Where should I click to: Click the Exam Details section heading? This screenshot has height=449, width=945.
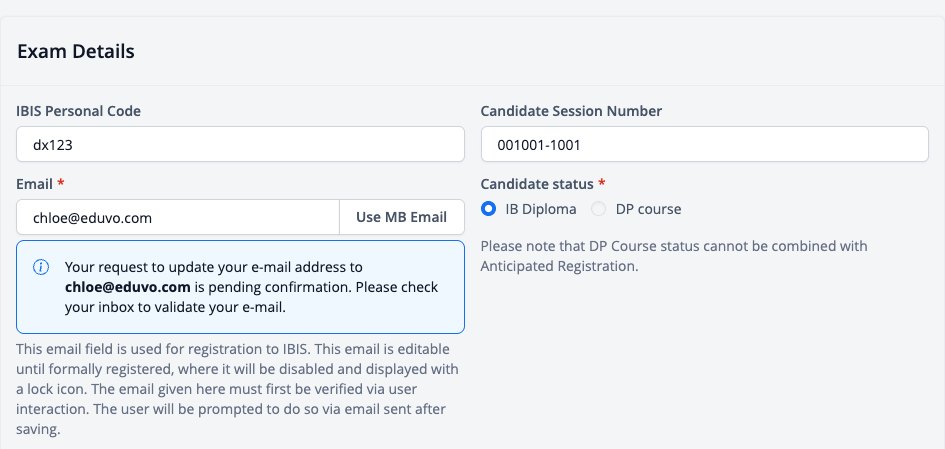[x=76, y=52]
